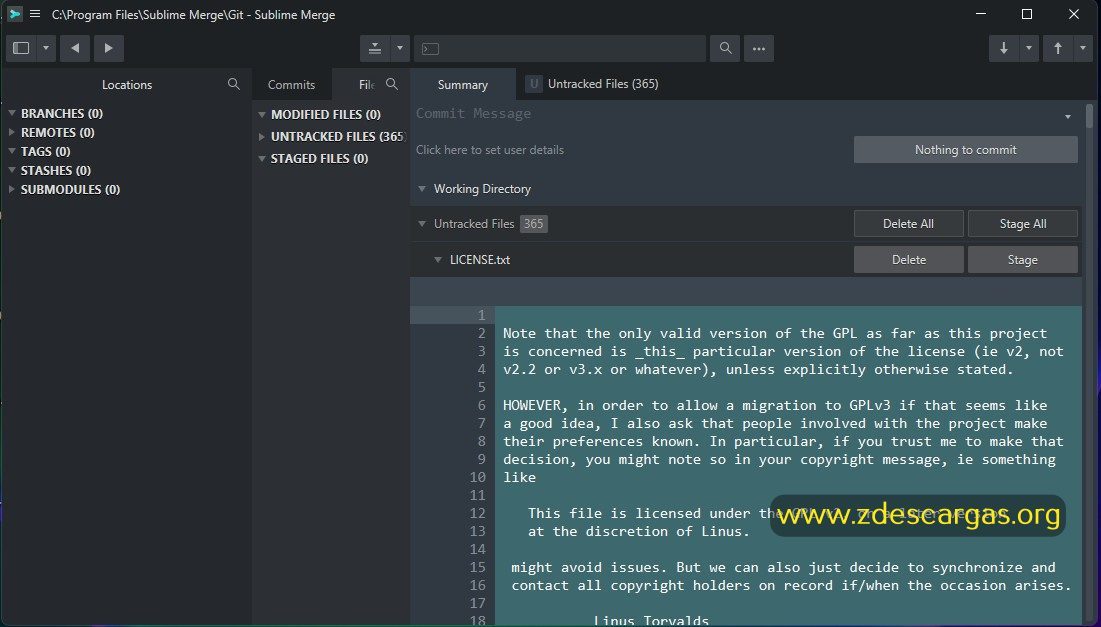Click line number 6 in gutter

pyautogui.click(x=482, y=405)
